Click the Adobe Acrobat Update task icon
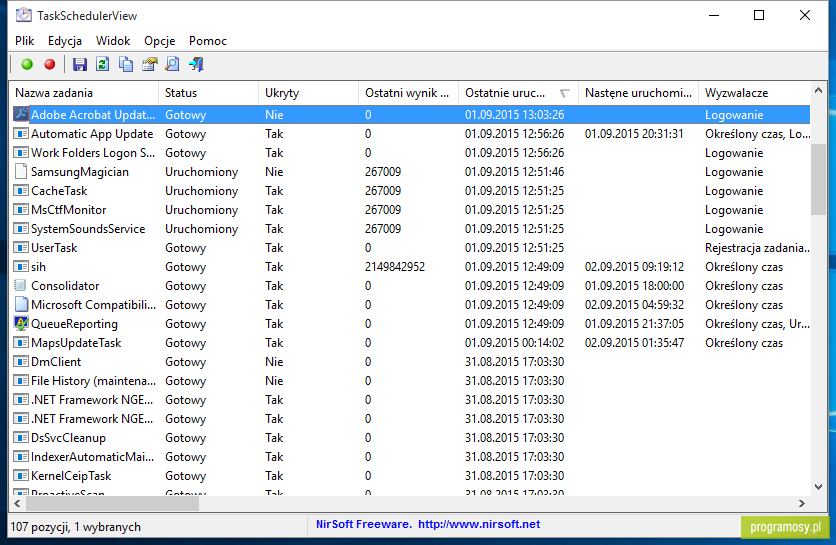 coord(21,114)
